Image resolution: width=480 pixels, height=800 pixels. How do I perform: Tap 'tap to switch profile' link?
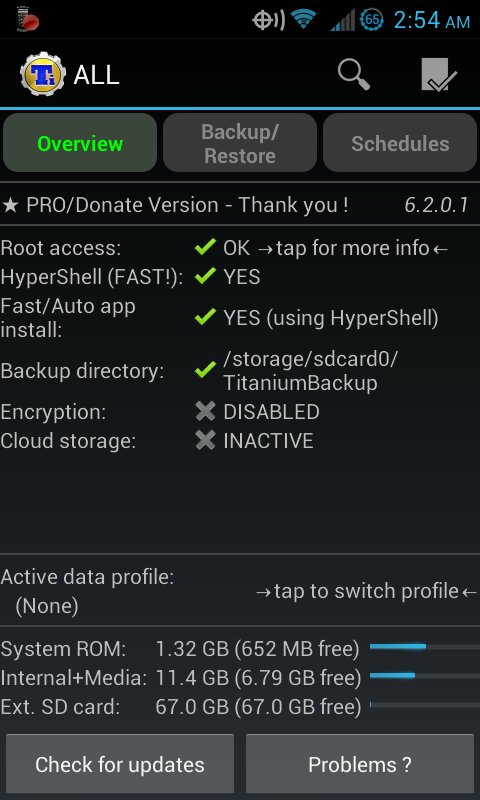366,591
